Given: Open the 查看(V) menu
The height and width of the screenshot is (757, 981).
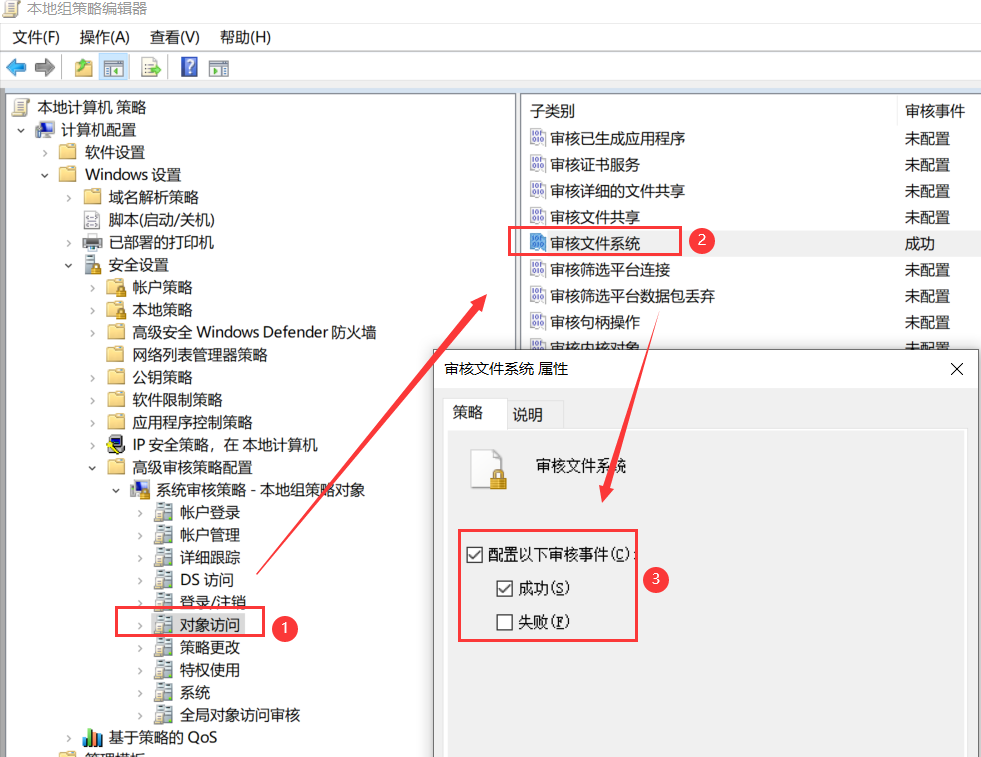Looking at the screenshot, I should click(175, 38).
